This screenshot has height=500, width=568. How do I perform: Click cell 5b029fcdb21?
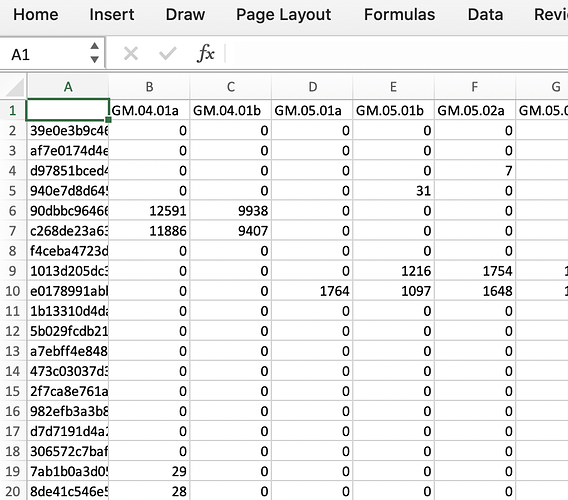68,331
